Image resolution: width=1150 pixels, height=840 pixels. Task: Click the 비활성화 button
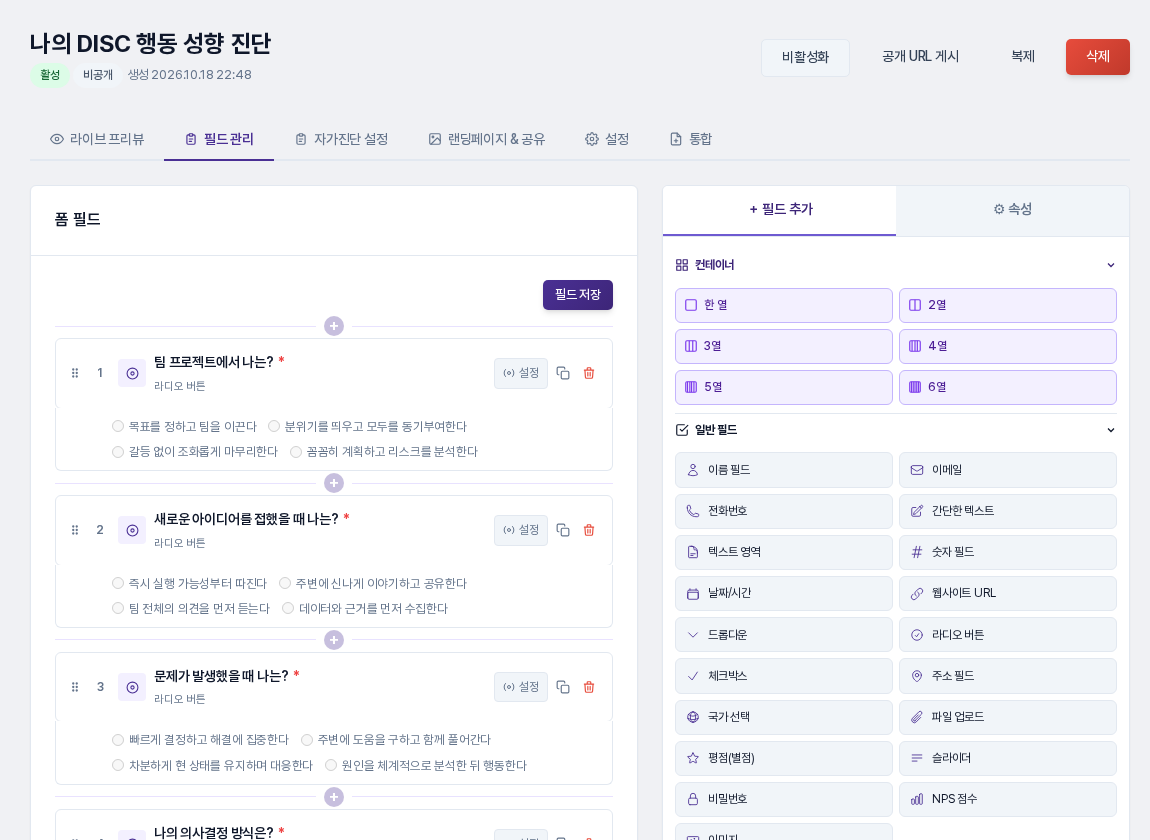coord(805,57)
